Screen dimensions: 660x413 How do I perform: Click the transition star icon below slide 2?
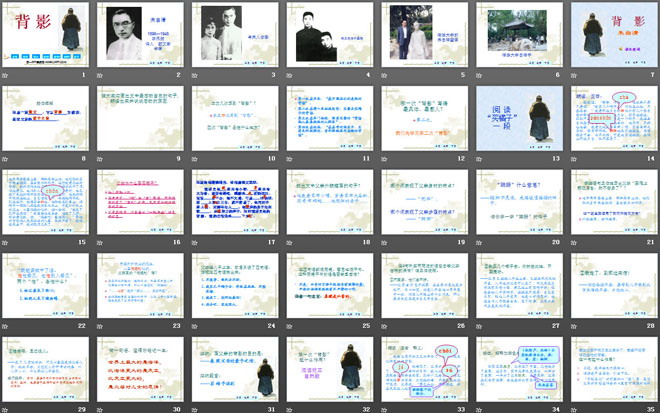(x=101, y=75)
